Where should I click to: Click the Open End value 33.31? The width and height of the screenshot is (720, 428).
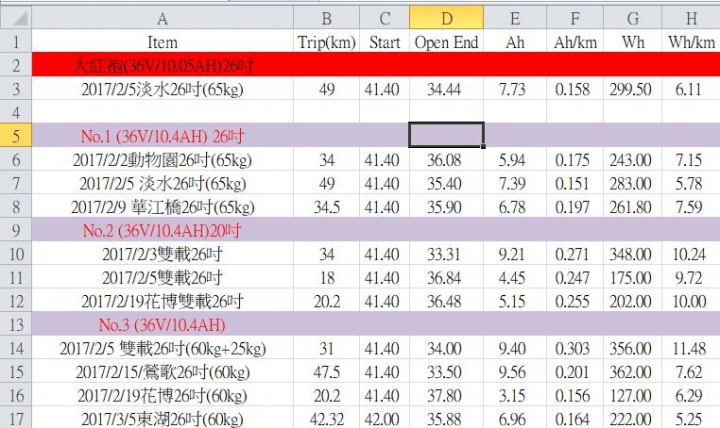tap(446, 253)
